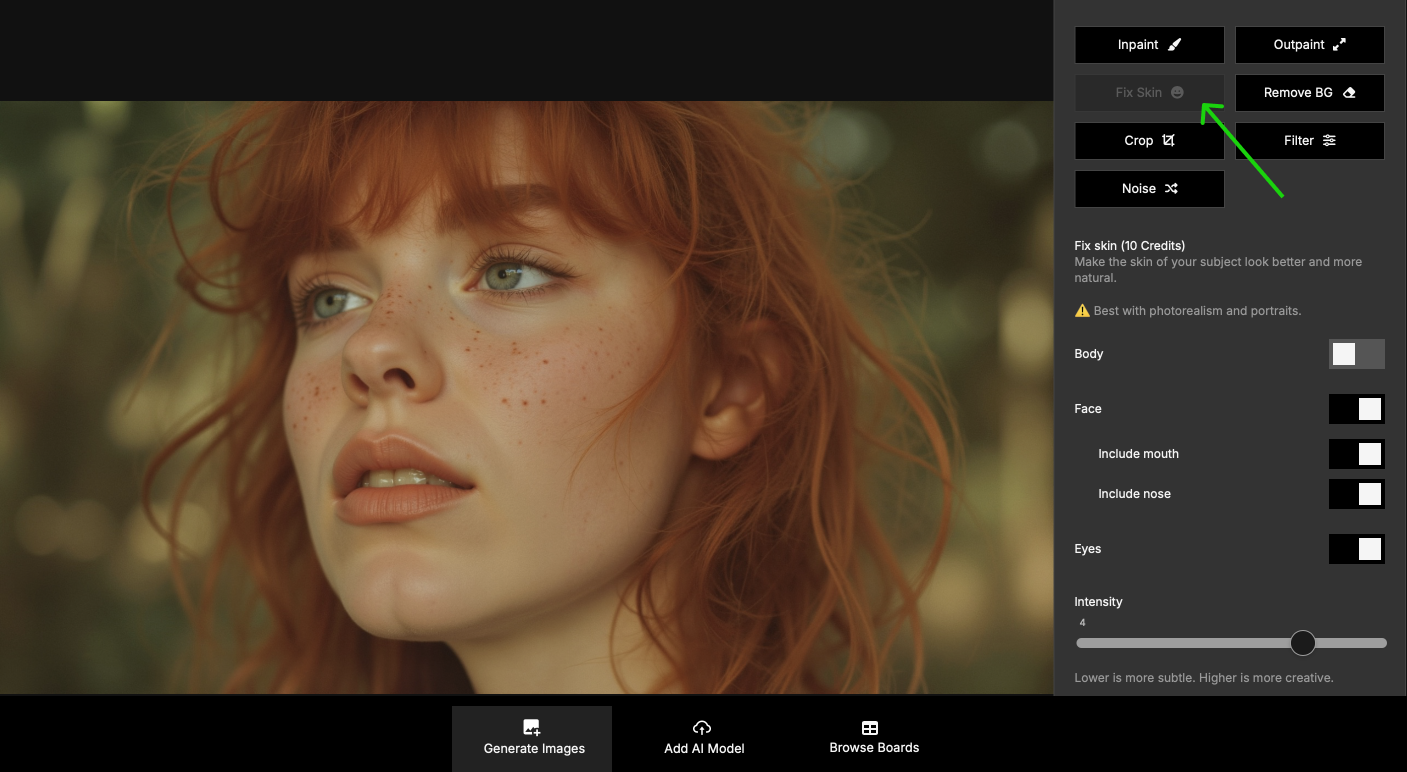Click the Fix Skin face icon button
The image size is (1407, 772).
1149,93
